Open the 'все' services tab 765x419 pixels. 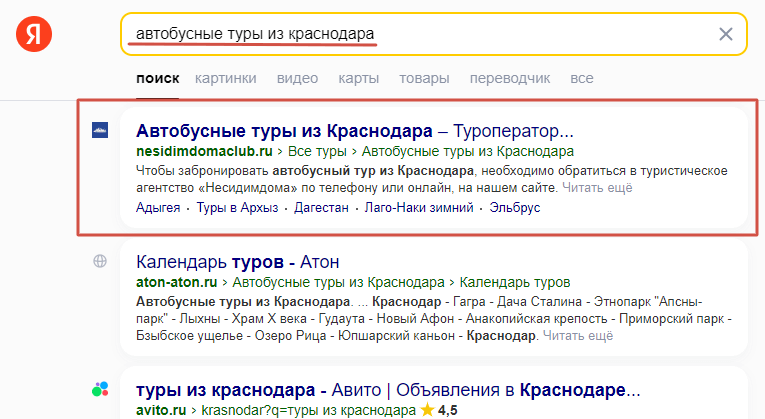tap(582, 79)
